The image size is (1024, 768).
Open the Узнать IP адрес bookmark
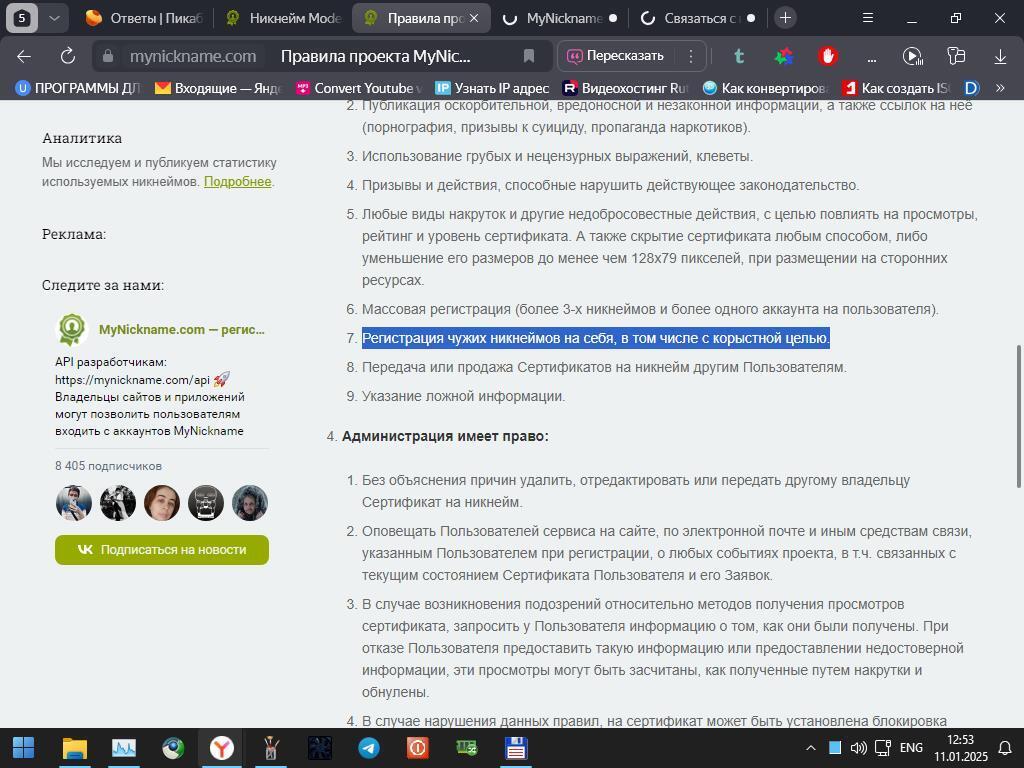[493, 88]
